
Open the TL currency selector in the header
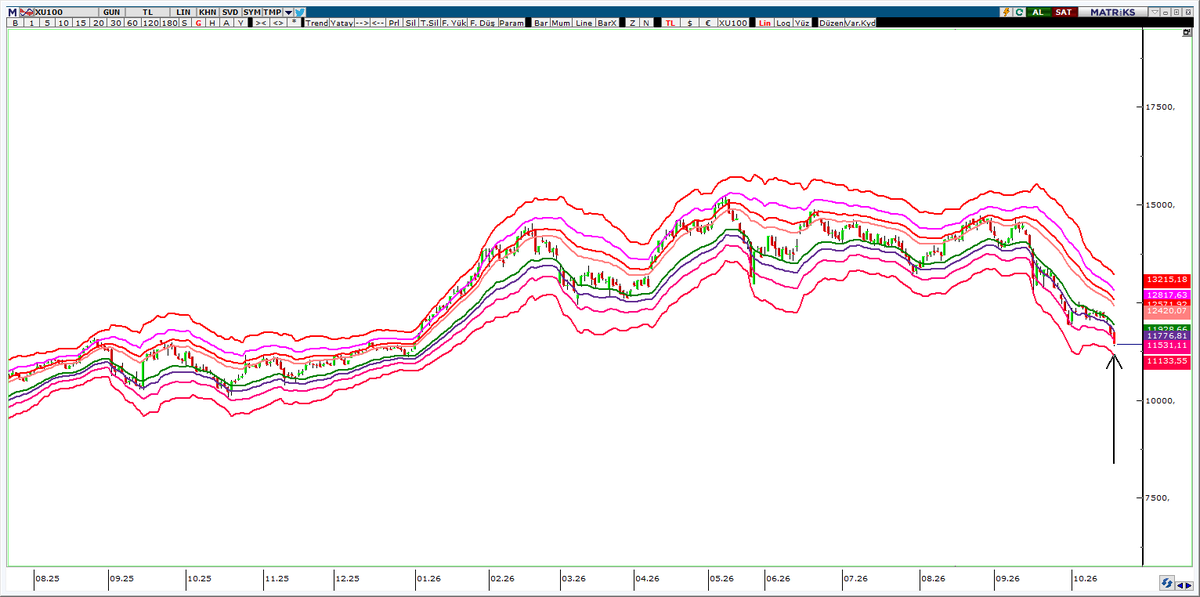(148, 11)
